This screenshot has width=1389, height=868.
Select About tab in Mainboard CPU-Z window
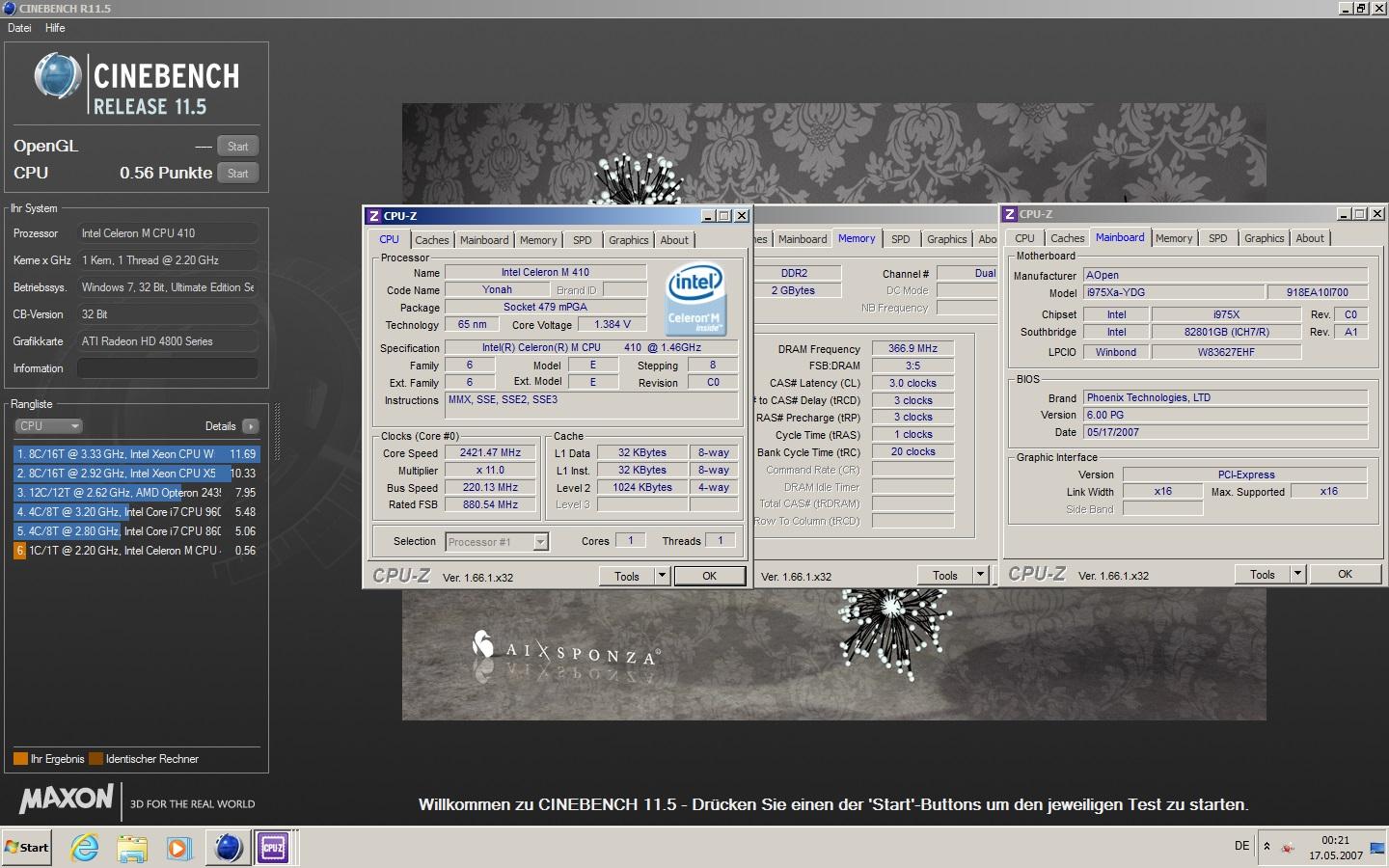point(1310,238)
